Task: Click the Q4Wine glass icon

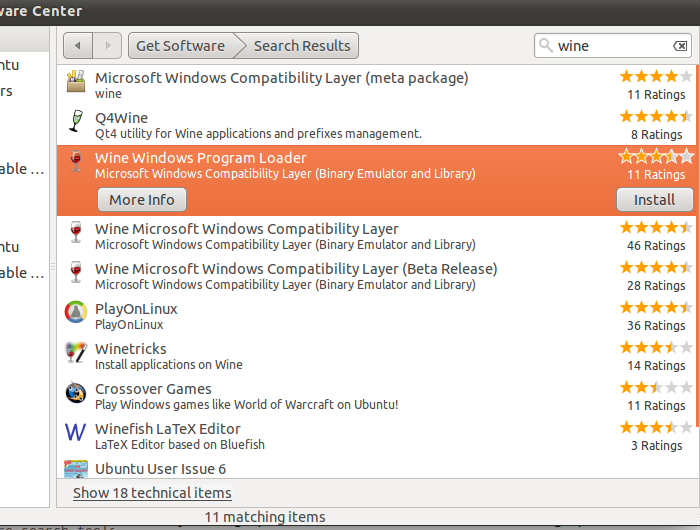Action: (76, 121)
